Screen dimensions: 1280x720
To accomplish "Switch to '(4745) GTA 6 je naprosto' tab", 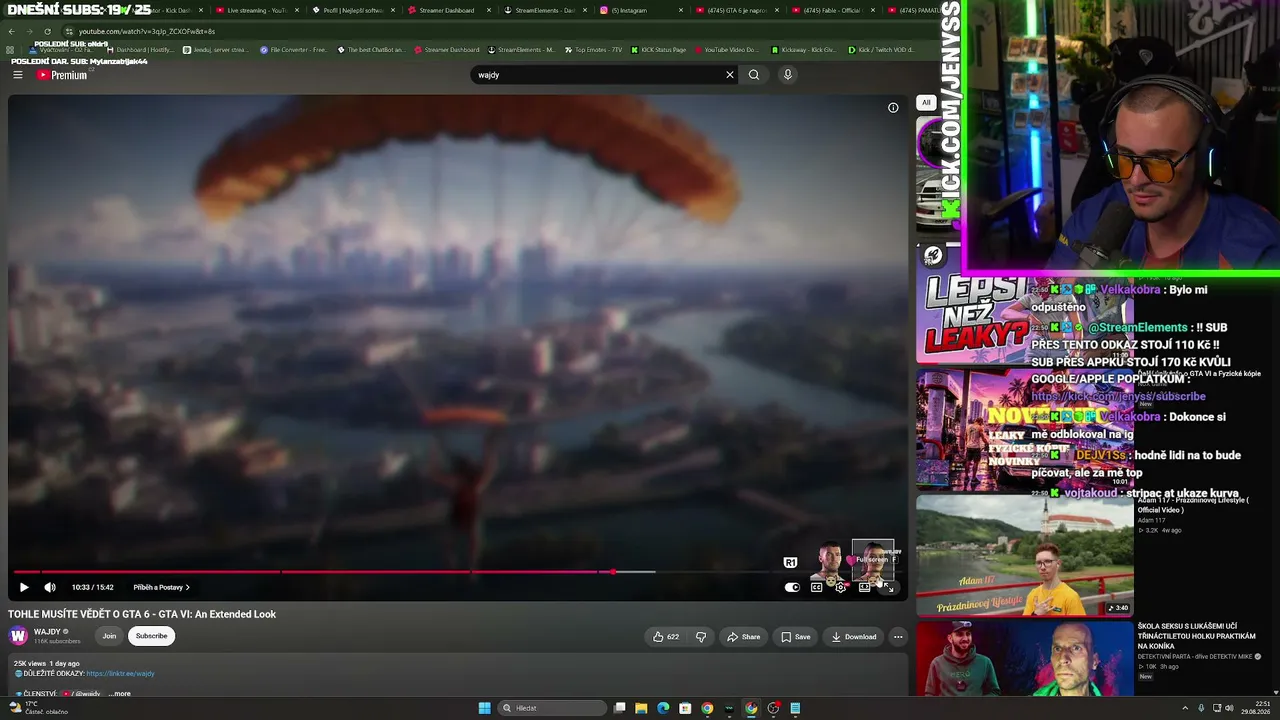I will [x=737, y=10].
